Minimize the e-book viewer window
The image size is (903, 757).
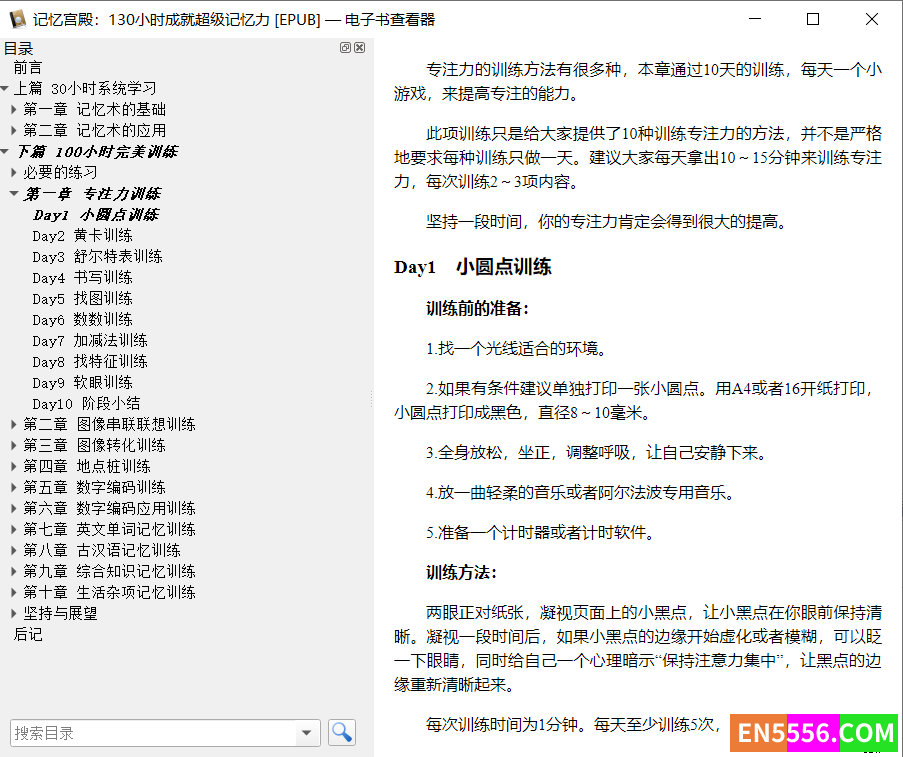(x=755, y=19)
